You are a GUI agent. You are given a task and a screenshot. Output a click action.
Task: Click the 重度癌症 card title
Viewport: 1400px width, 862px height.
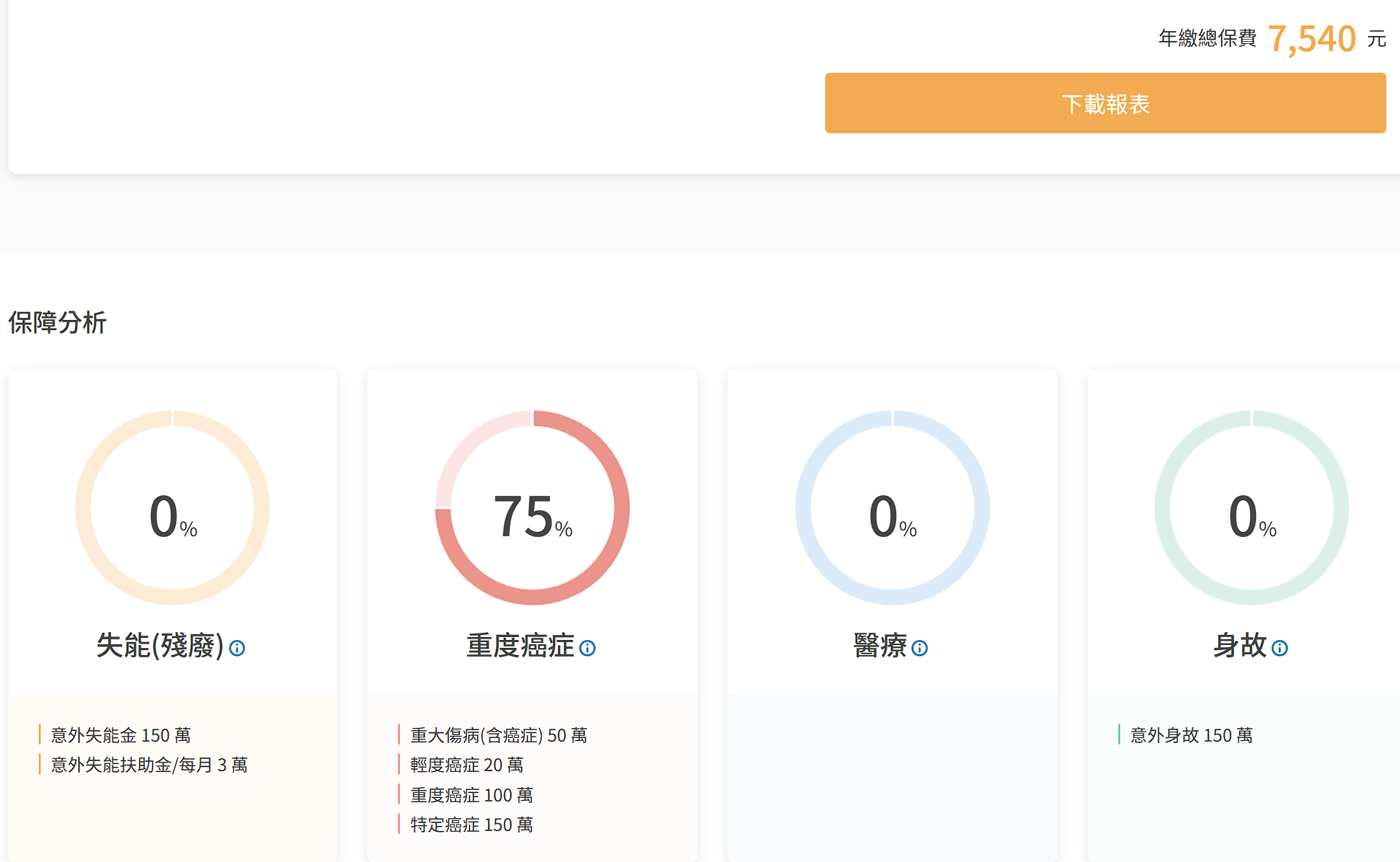[520, 645]
